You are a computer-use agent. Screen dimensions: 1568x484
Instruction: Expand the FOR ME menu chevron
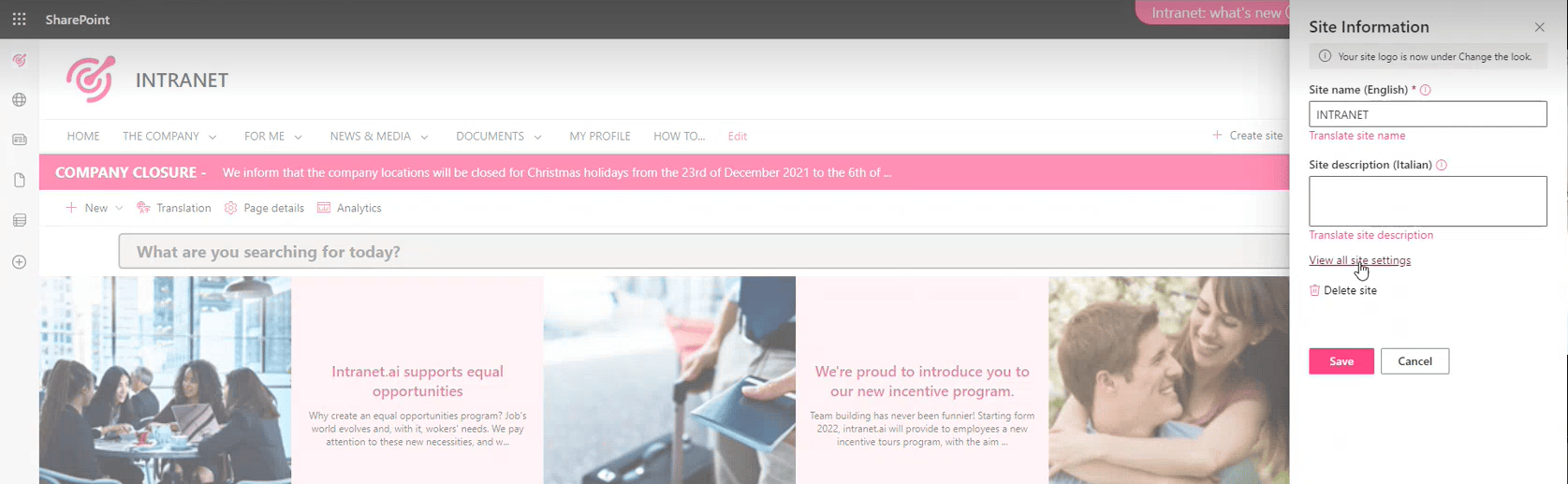pos(298,137)
